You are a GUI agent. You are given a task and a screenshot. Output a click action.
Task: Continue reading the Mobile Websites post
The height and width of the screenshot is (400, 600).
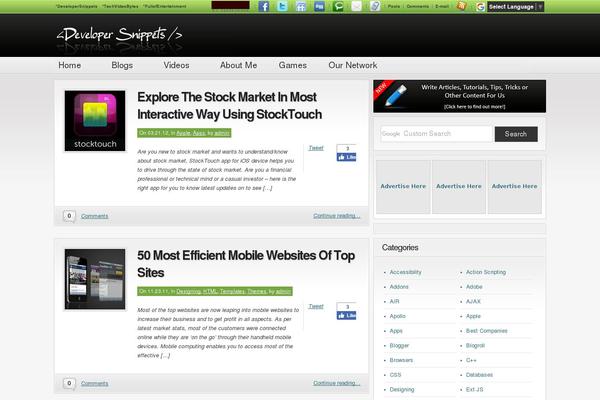pyautogui.click(x=337, y=383)
